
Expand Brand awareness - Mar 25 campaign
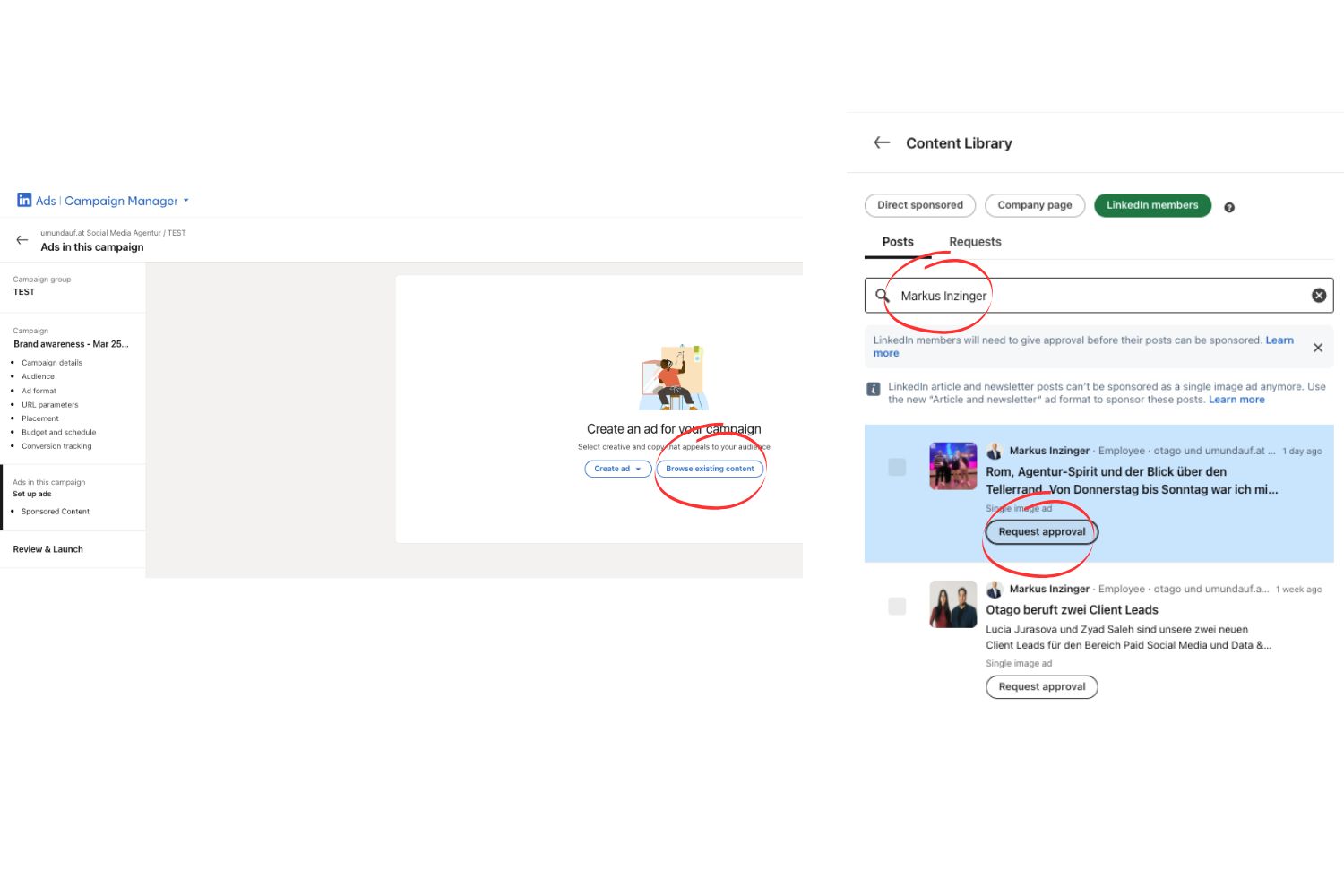click(71, 344)
